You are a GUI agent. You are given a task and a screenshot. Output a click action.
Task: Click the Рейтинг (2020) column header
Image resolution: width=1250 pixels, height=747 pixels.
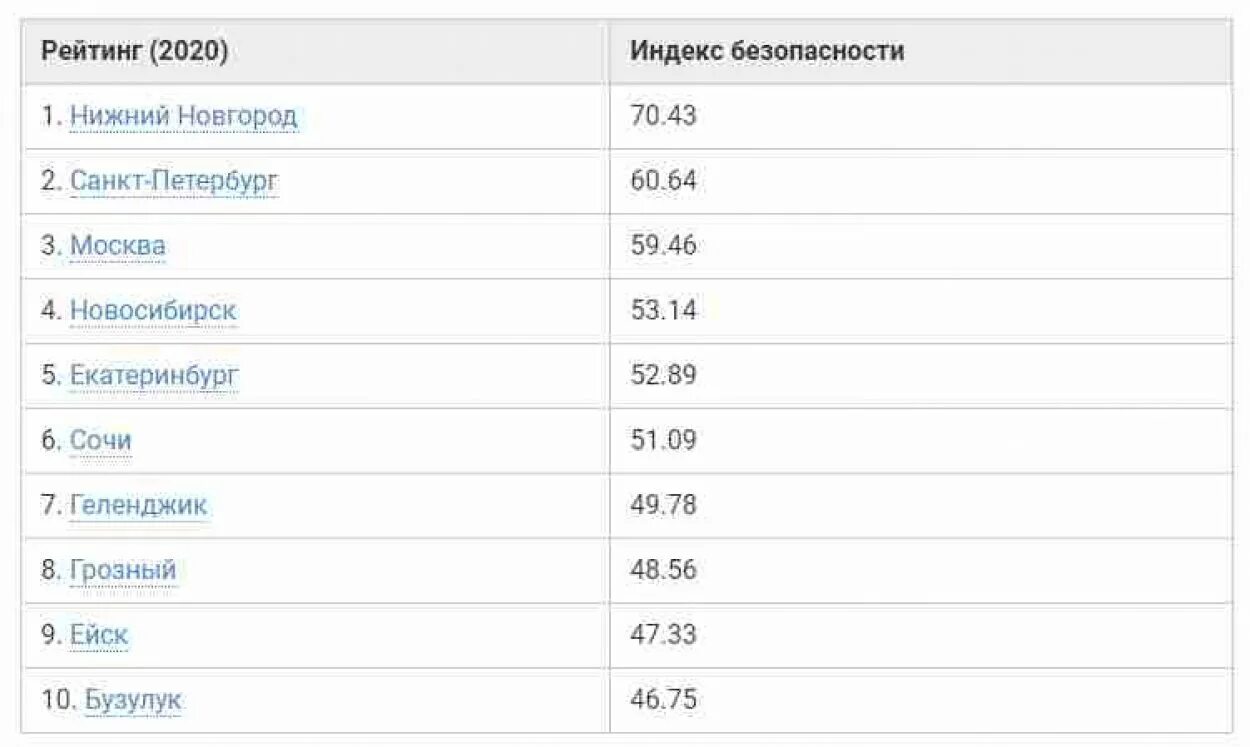point(134,52)
